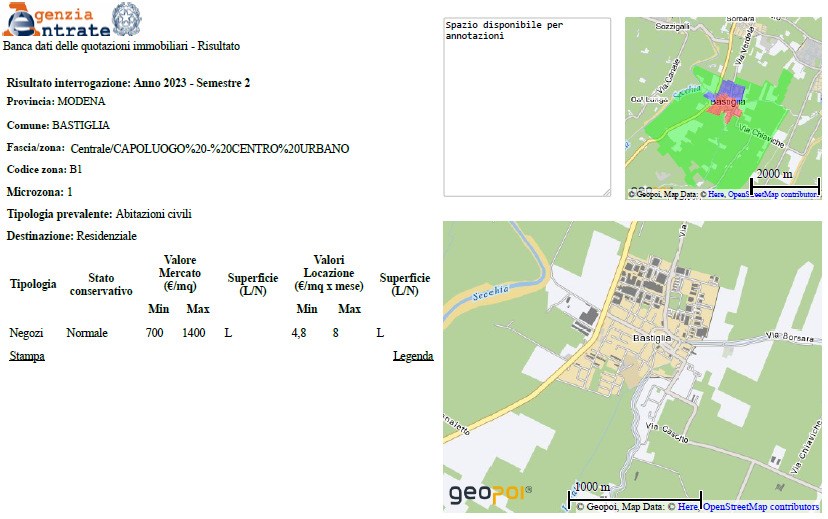Screen dimensions: 828x519
Task: Click the red zone on the overview map
Action: click(719, 108)
